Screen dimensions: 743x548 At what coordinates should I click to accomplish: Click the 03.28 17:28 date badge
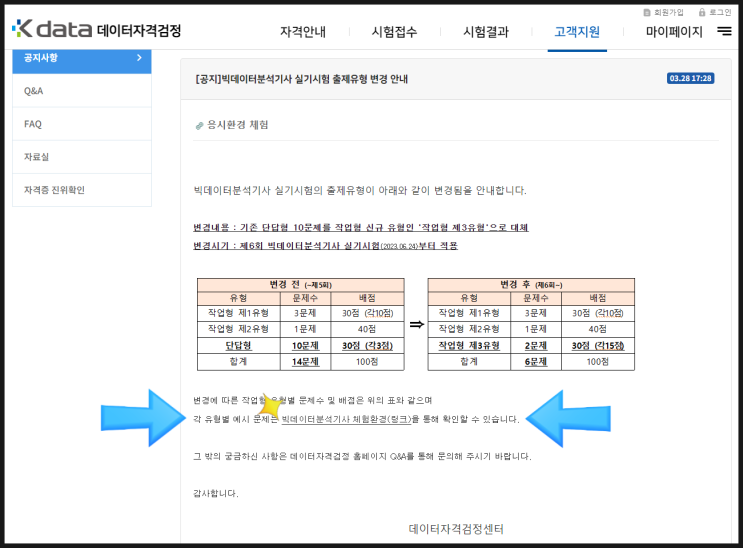click(x=690, y=78)
